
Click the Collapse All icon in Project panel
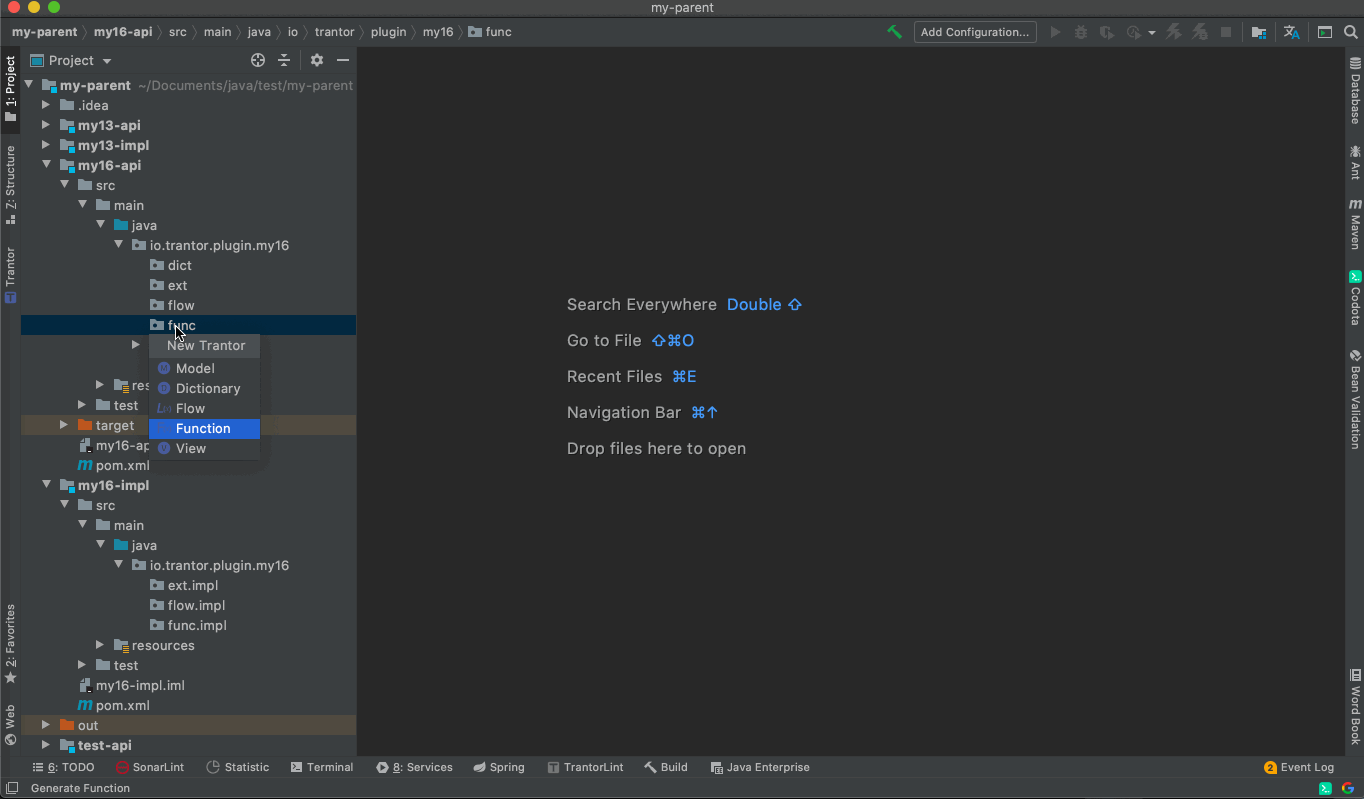click(283, 60)
